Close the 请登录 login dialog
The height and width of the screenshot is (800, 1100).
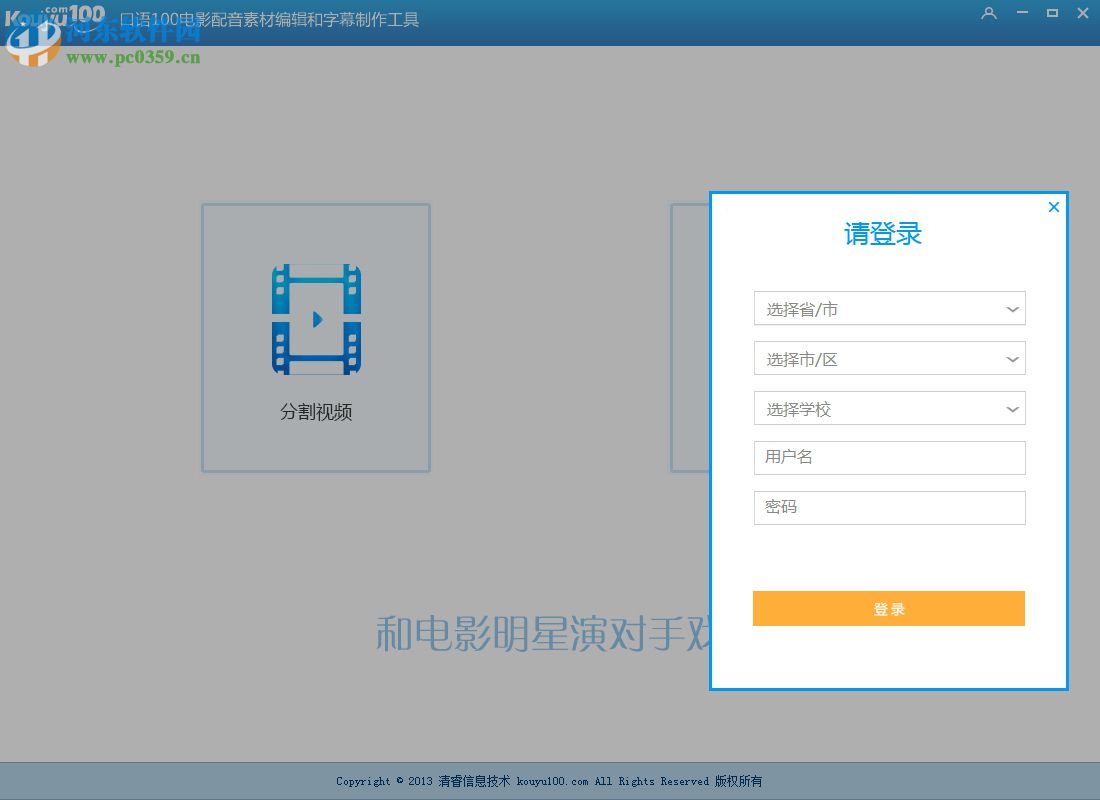[1053, 207]
